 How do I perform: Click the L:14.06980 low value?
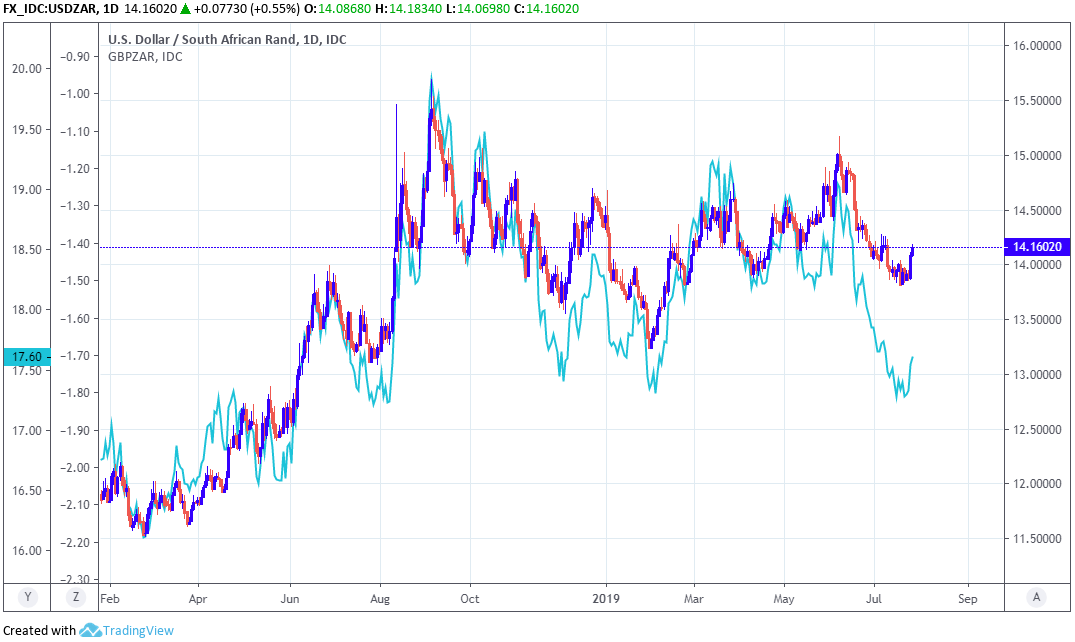[479, 9]
